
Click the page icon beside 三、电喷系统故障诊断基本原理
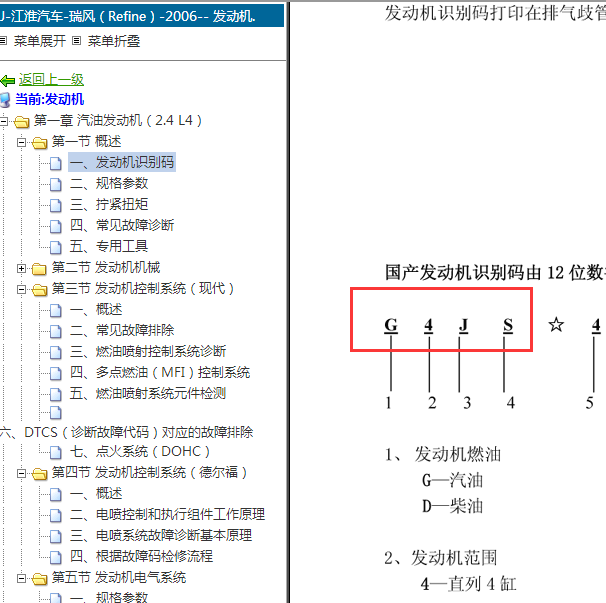click(x=56, y=536)
